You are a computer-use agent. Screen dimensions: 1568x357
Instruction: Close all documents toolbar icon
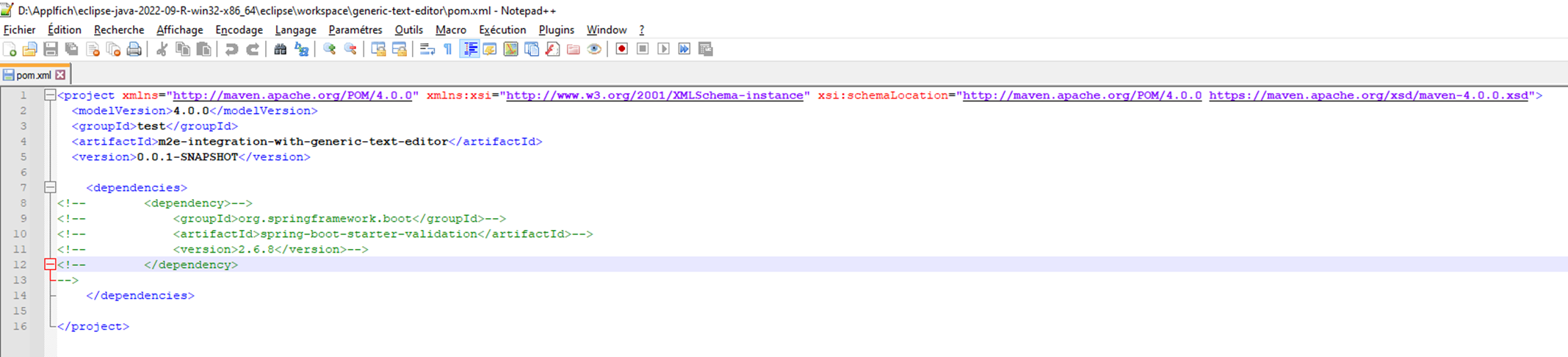pos(113,49)
